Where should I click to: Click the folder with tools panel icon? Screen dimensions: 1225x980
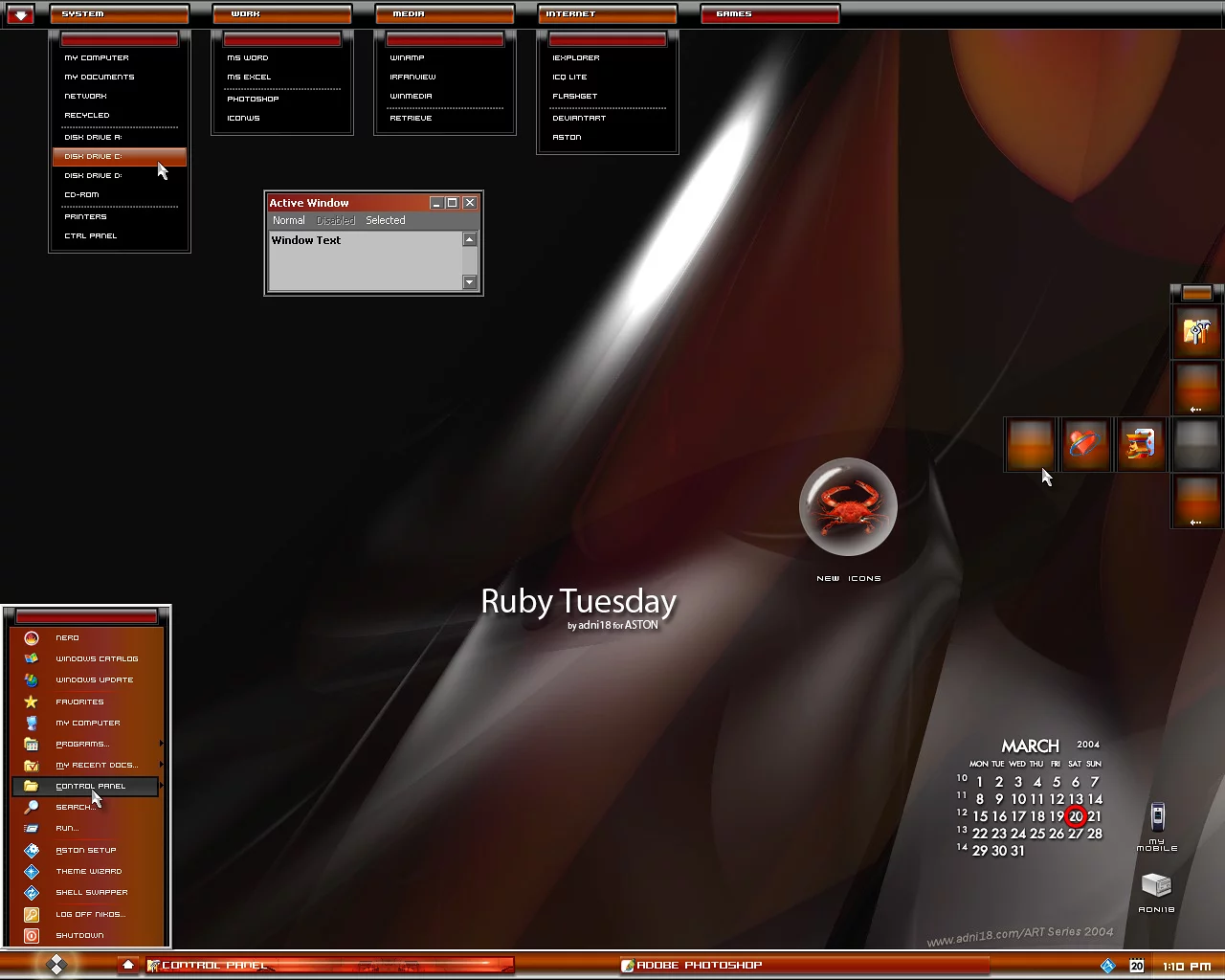1197,332
